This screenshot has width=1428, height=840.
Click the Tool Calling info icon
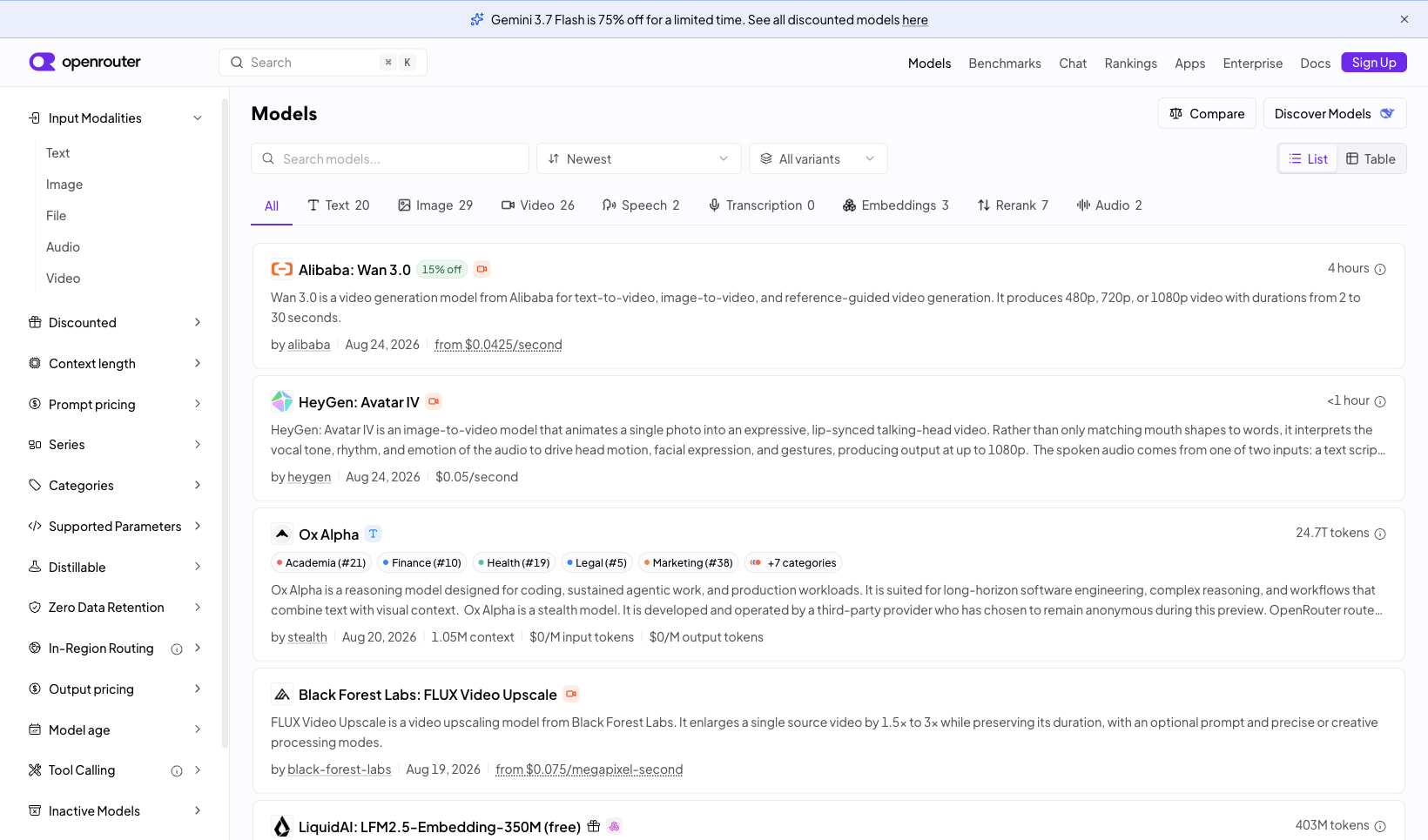[177, 770]
